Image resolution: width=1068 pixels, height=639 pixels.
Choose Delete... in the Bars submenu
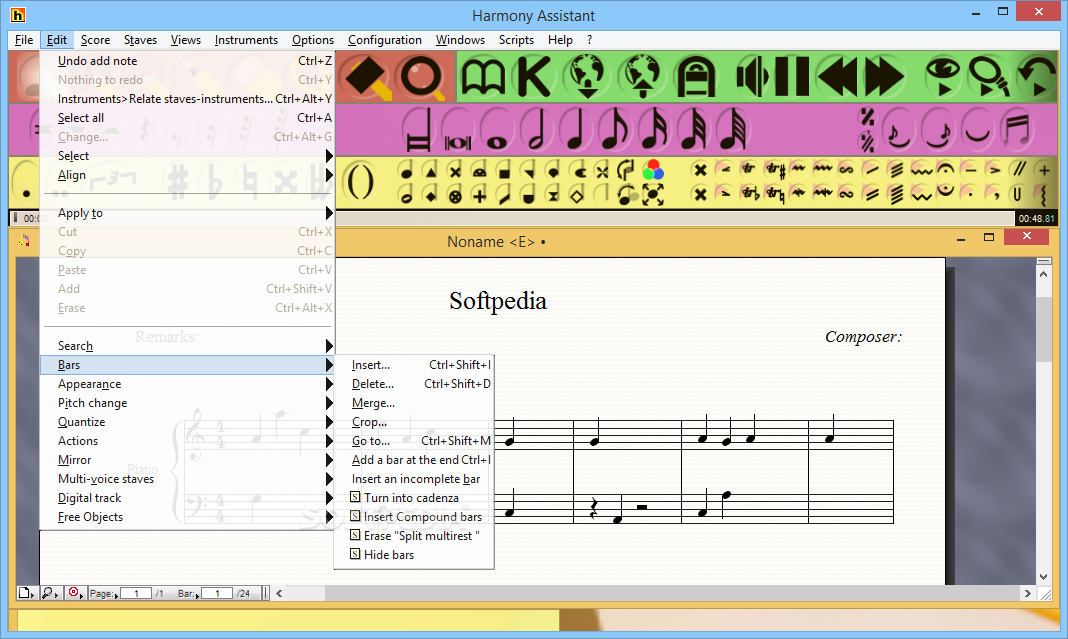(413, 384)
